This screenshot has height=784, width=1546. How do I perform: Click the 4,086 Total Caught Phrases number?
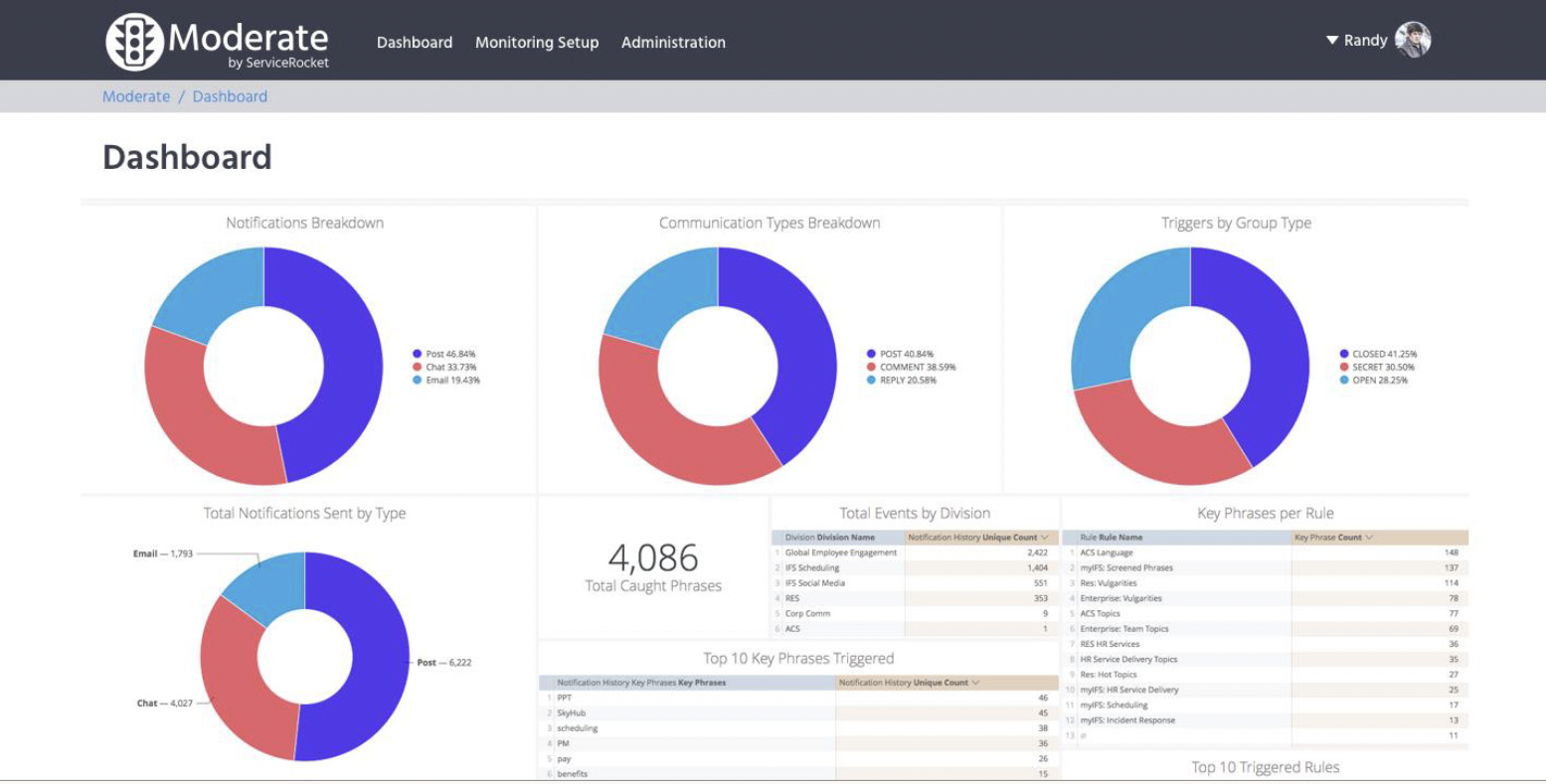652,557
